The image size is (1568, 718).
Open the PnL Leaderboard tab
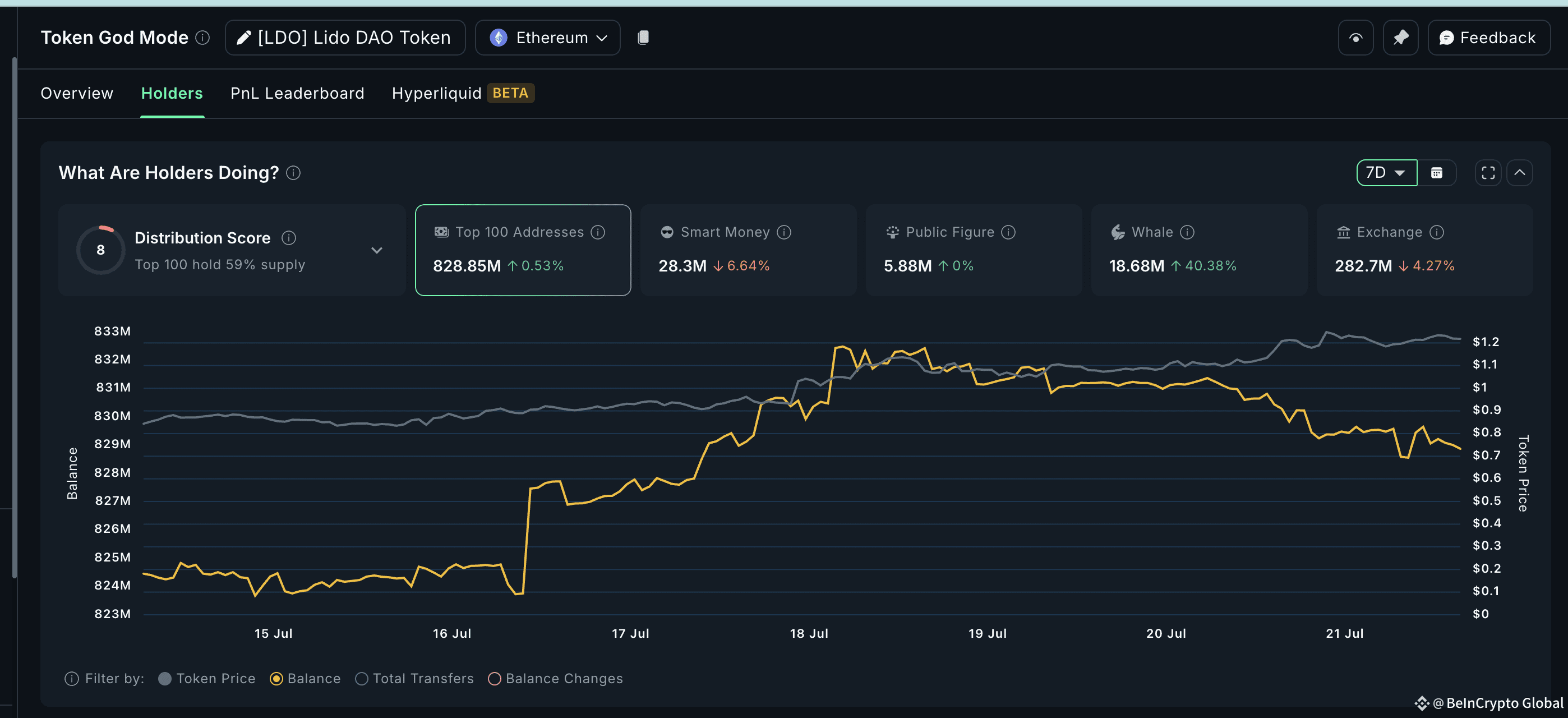click(x=297, y=93)
